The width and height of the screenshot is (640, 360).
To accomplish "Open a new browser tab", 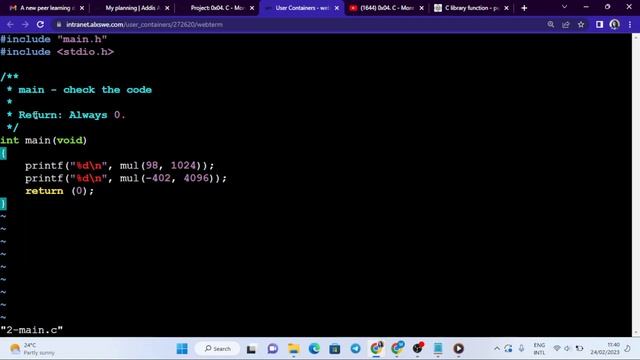I will click(x=524, y=8).
